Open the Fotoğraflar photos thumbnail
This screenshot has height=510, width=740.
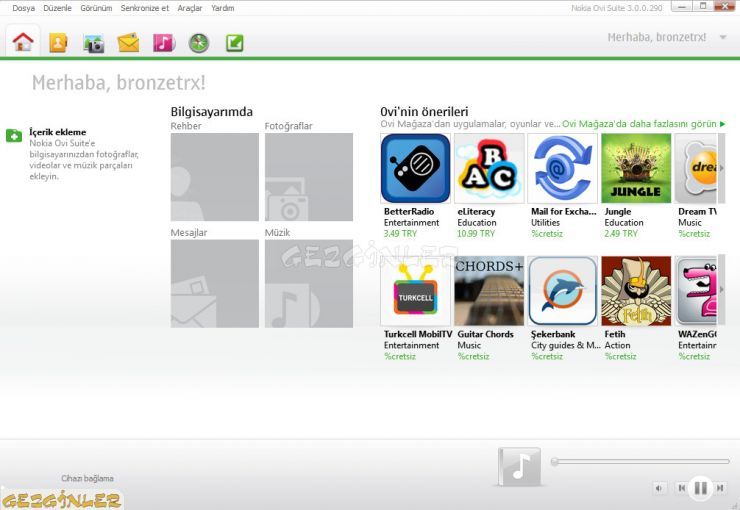click(x=309, y=177)
